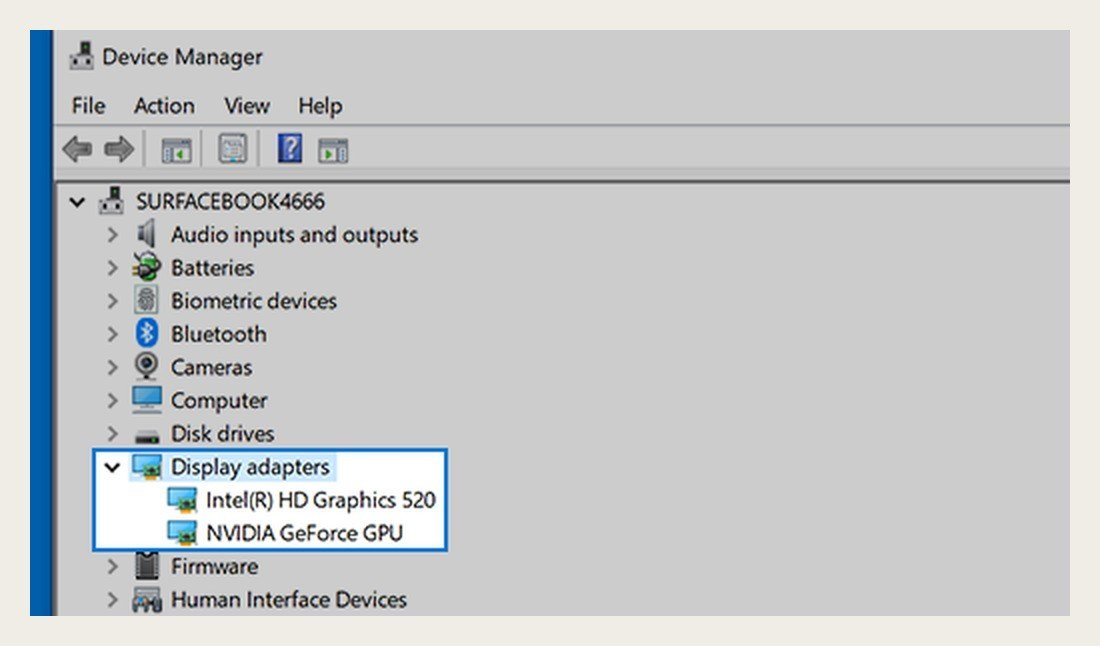The image size is (1100, 646).
Task: Click the Device Manager title bar icon
Action: point(81,56)
